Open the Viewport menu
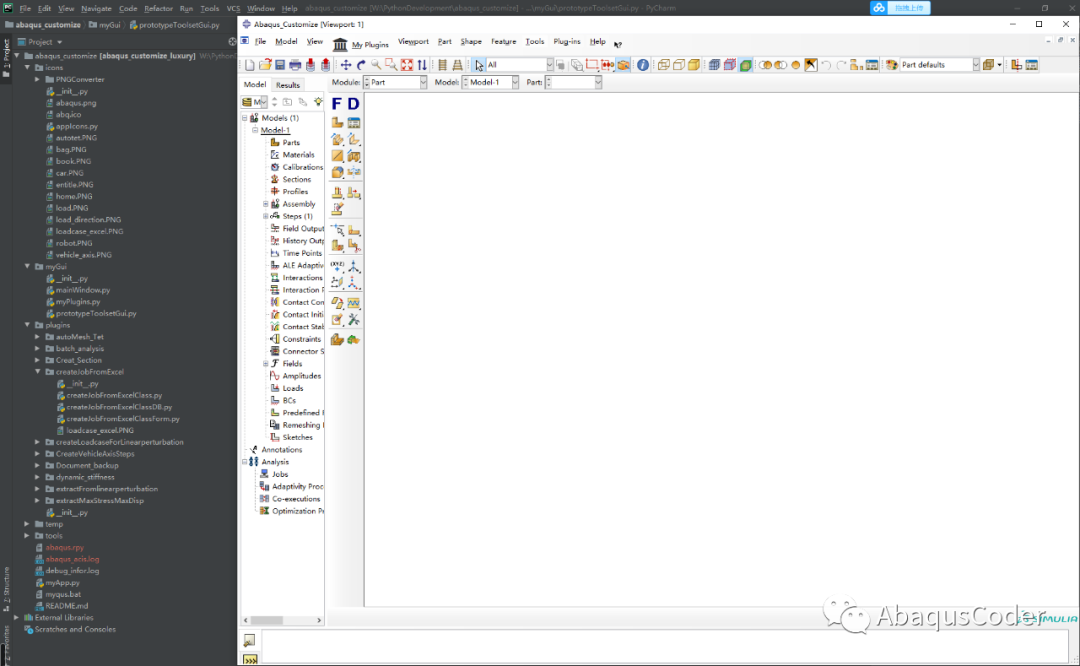This screenshot has width=1080, height=666. (x=413, y=42)
